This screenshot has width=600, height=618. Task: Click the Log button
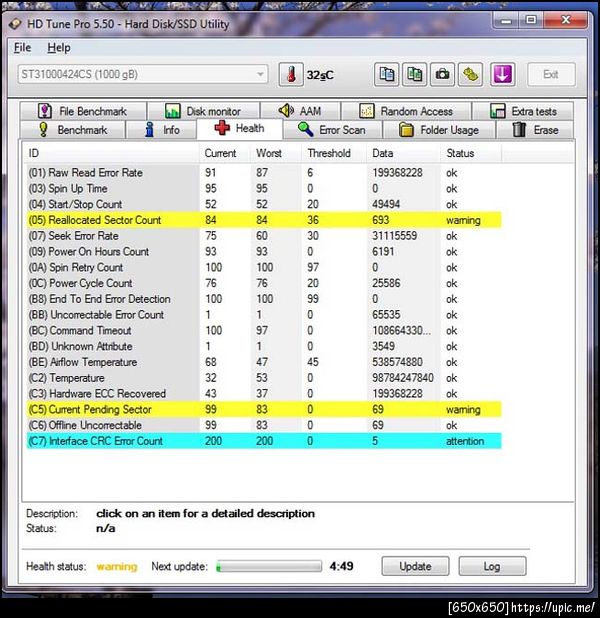[x=492, y=566]
